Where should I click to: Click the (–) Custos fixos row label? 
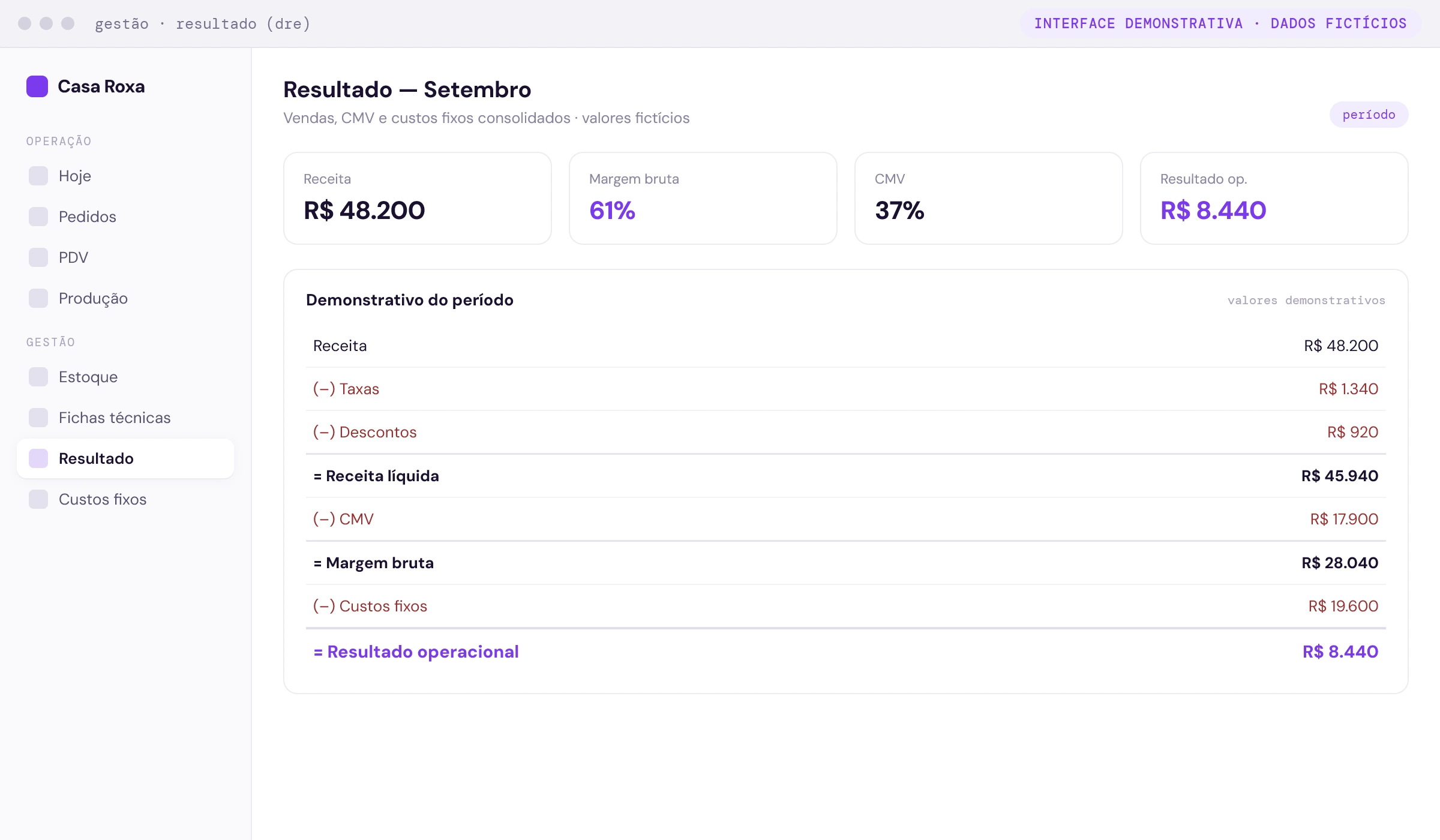pyautogui.click(x=370, y=606)
